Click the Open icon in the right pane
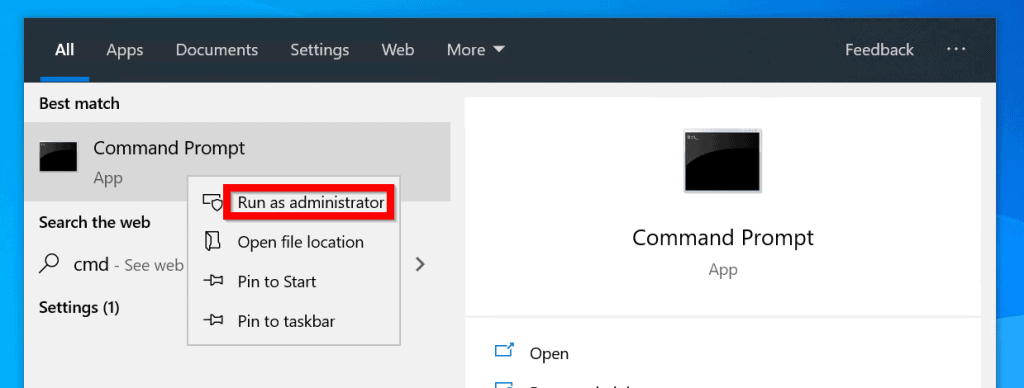Viewport: 1024px width, 388px height. pos(504,351)
